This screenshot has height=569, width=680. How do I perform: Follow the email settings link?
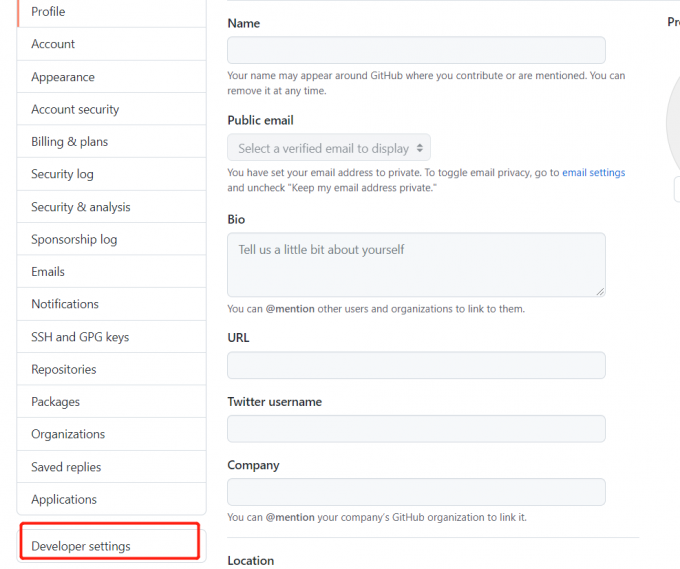(593, 173)
